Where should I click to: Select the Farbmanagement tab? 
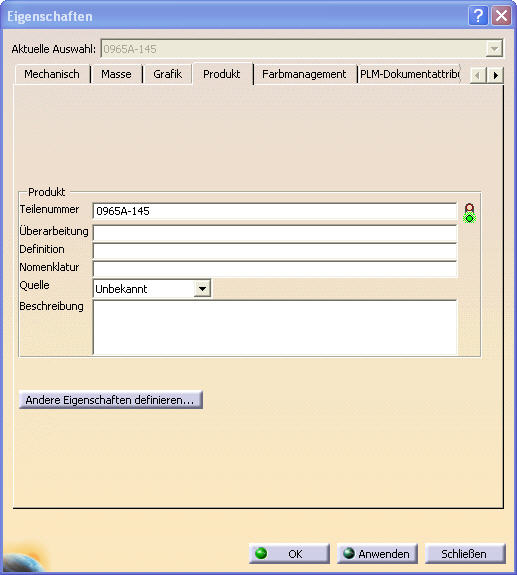pyautogui.click(x=304, y=74)
